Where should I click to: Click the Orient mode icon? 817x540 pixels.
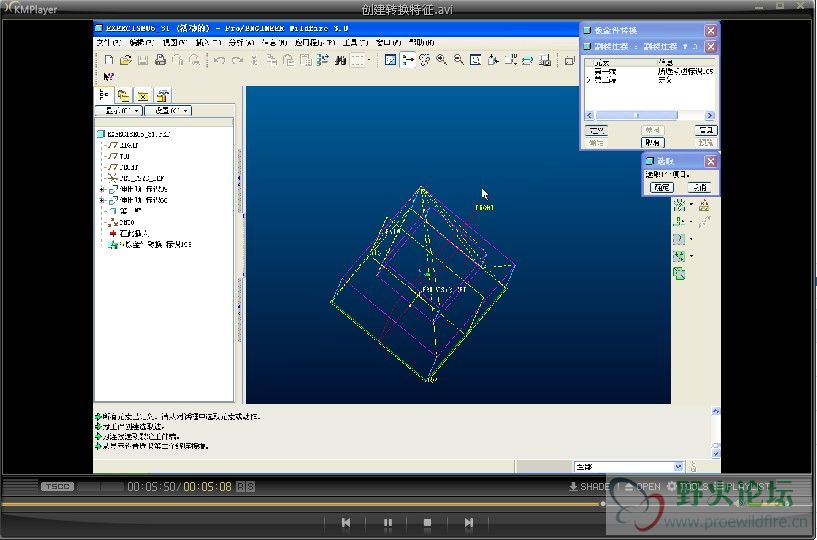coord(425,60)
